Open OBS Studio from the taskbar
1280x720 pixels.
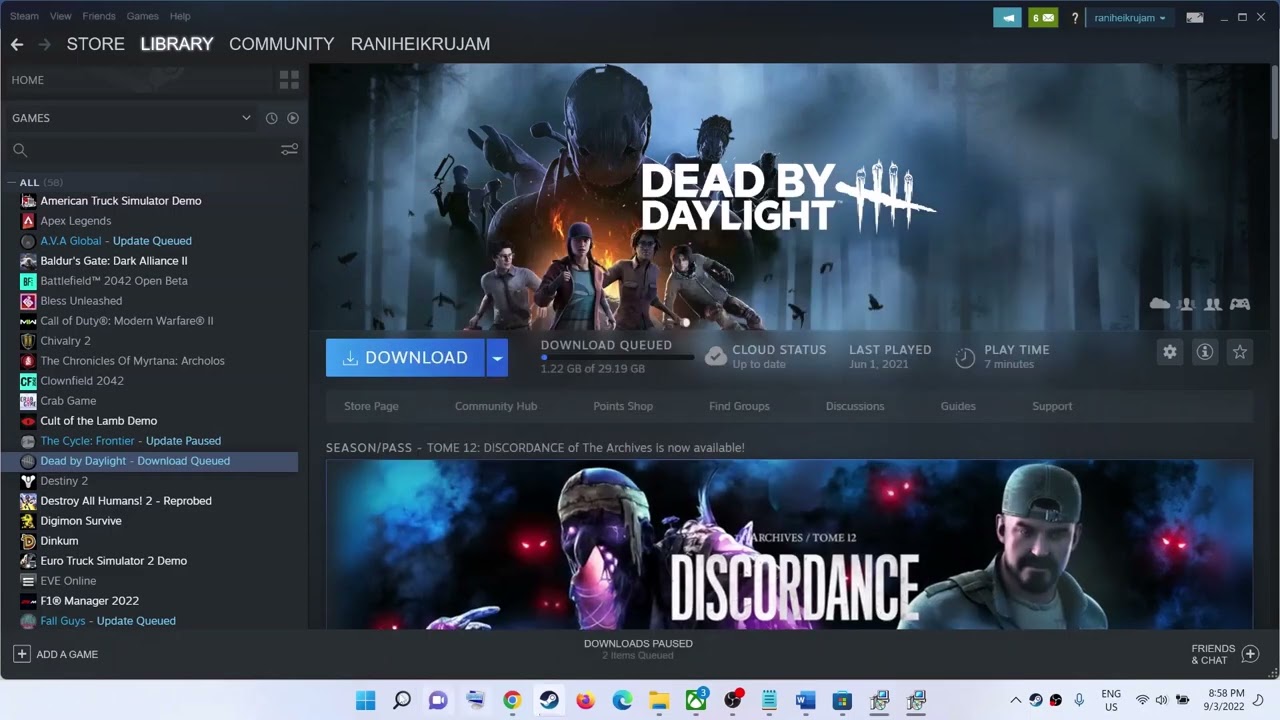[733, 700]
